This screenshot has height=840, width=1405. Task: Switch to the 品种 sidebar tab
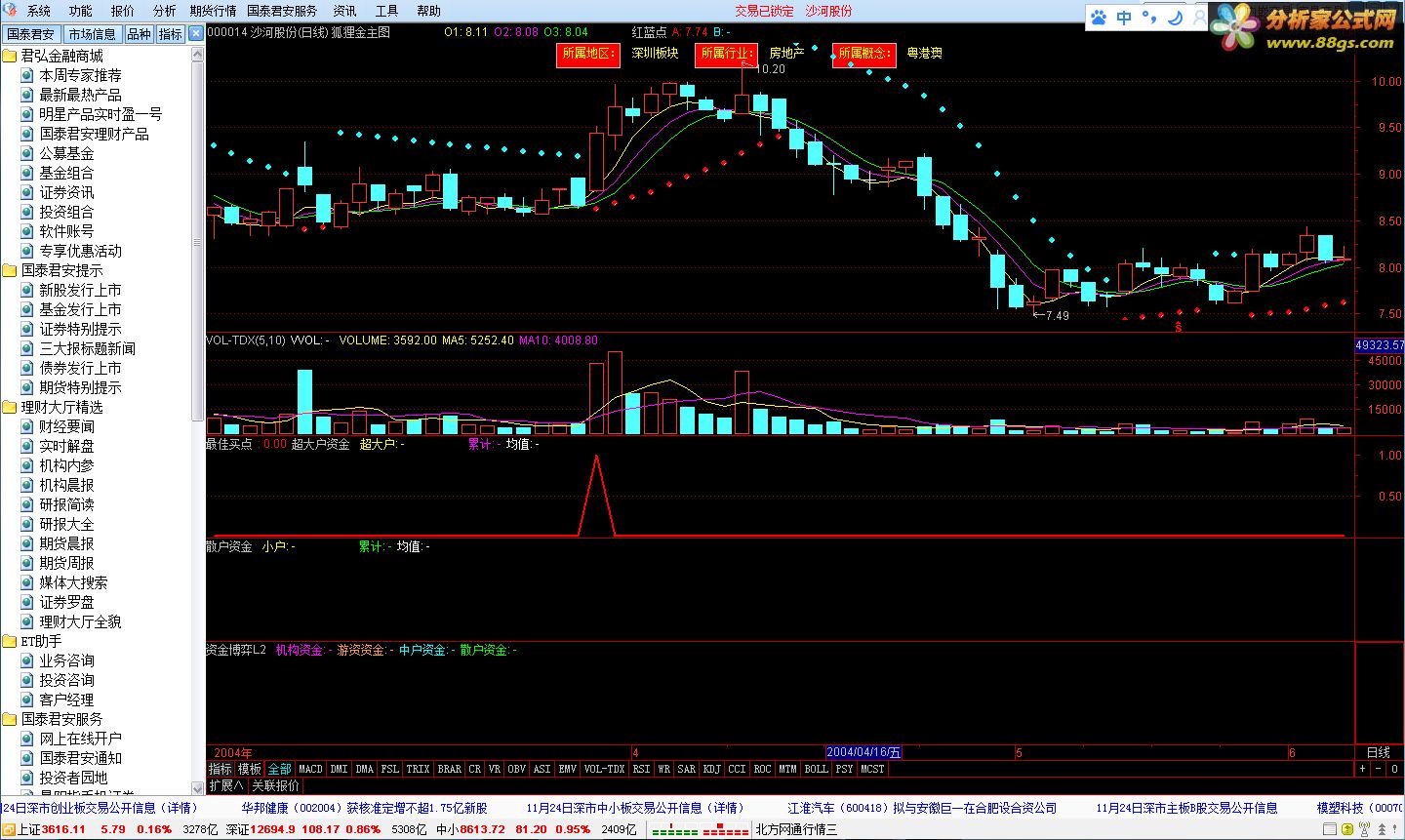click(x=139, y=34)
